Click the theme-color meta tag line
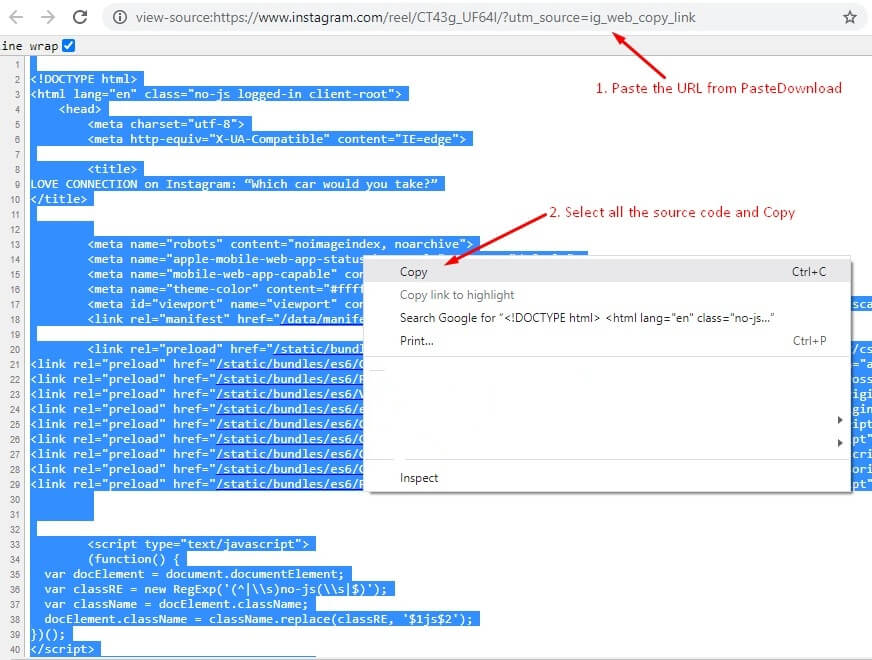 point(225,289)
